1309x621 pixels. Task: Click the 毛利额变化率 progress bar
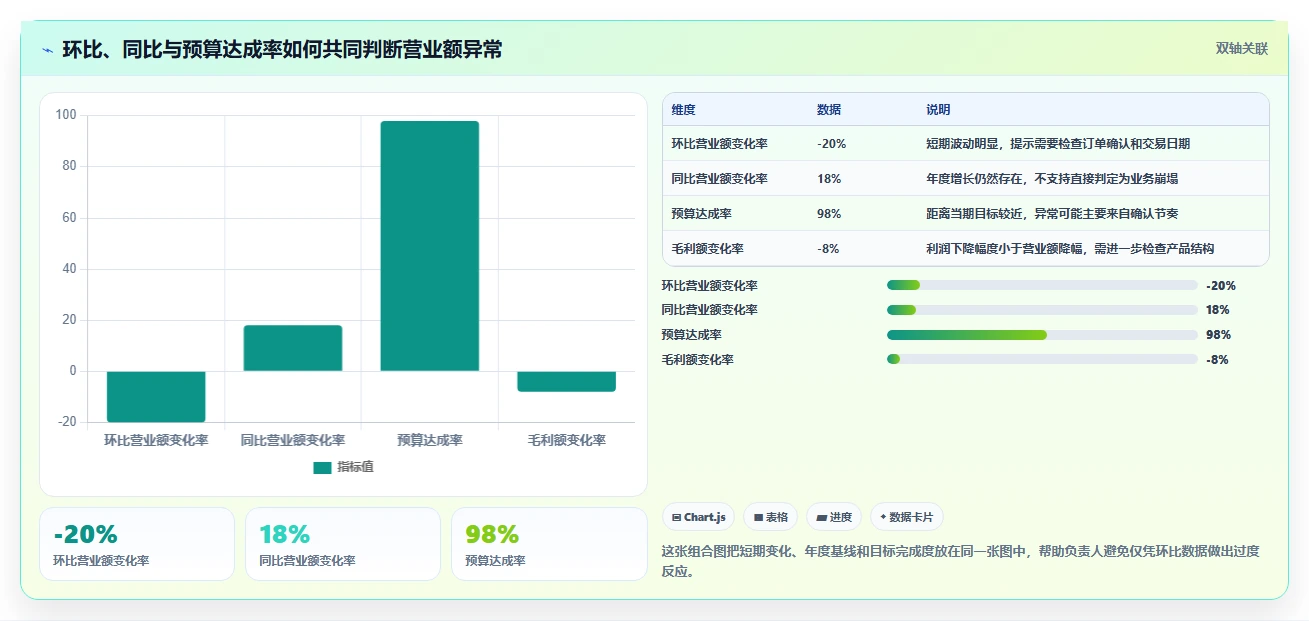1042,359
